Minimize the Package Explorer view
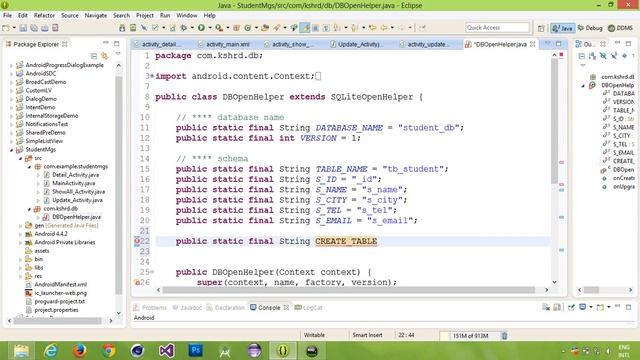The width and height of the screenshot is (640, 360). pyautogui.click(x=106, y=43)
